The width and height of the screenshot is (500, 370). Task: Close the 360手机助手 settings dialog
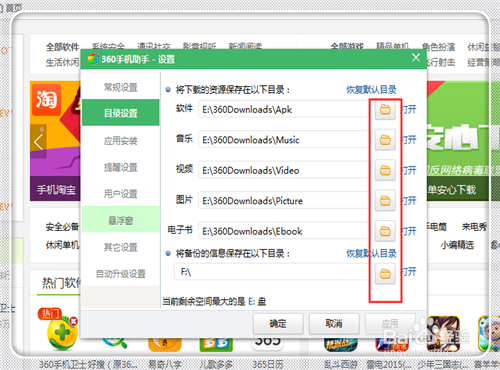(x=416, y=58)
